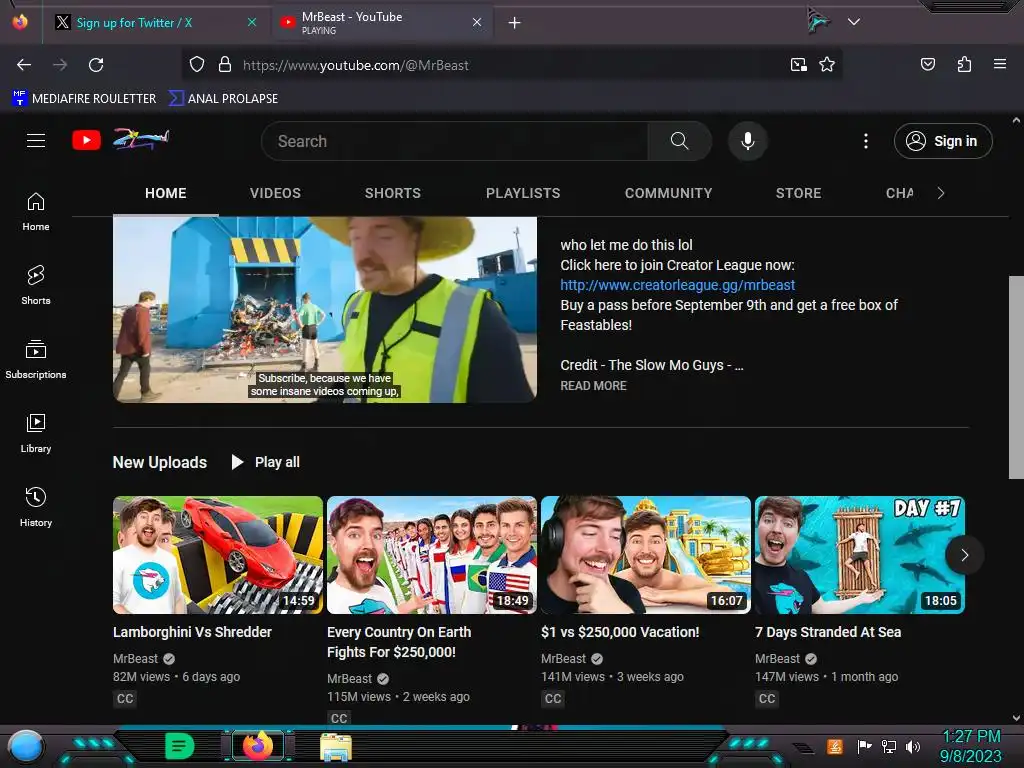Close the MrBeast YouTube tab

click(477, 22)
